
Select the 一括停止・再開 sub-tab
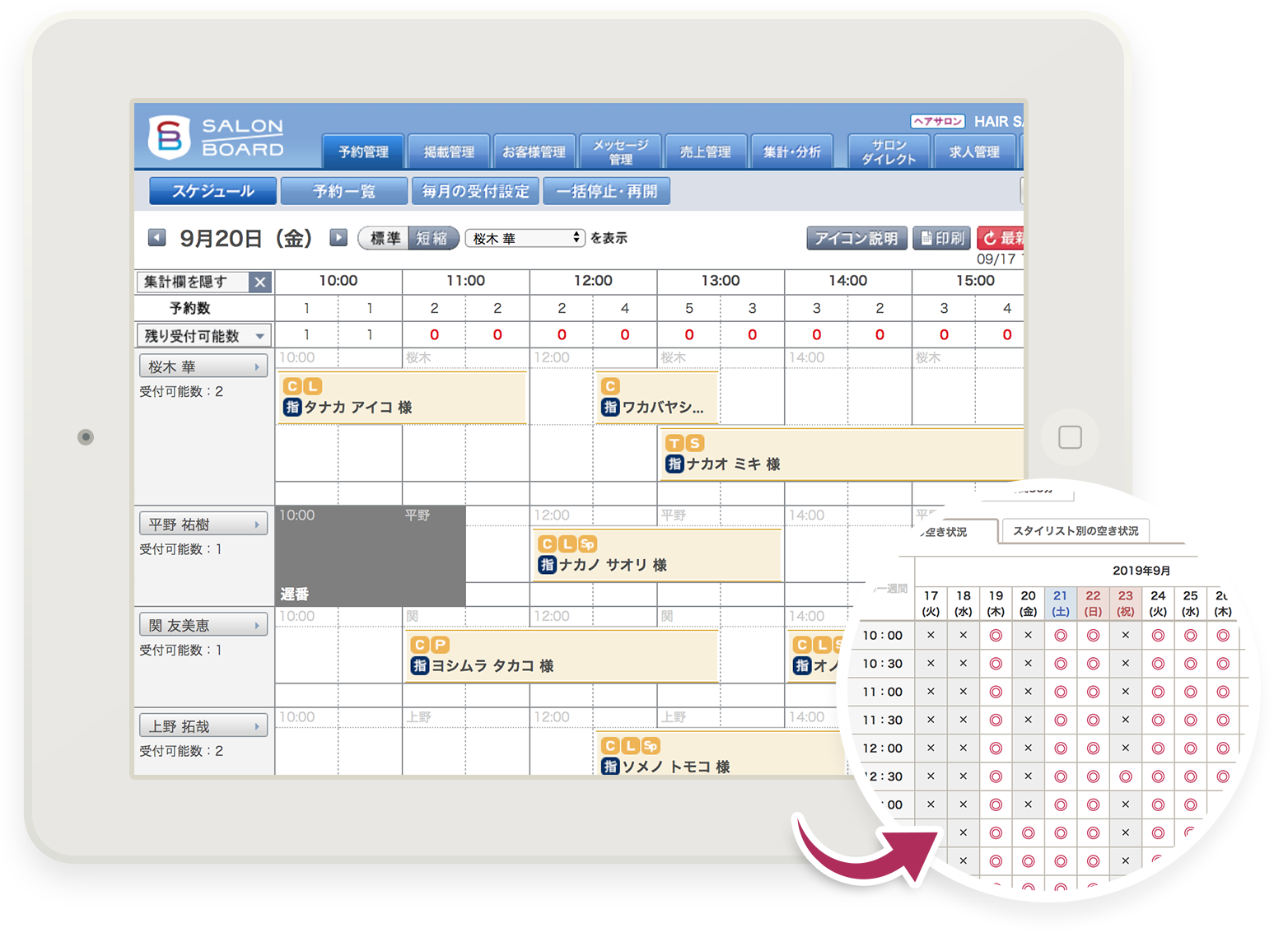(x=607, y=191)
